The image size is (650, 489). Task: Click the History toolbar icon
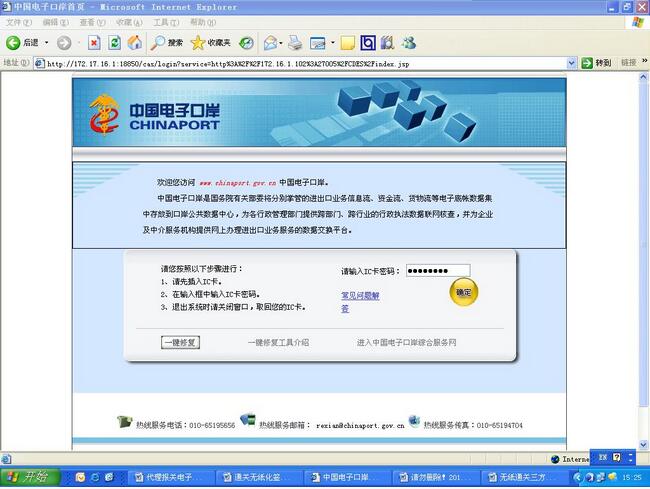click(x=246, y=43)
